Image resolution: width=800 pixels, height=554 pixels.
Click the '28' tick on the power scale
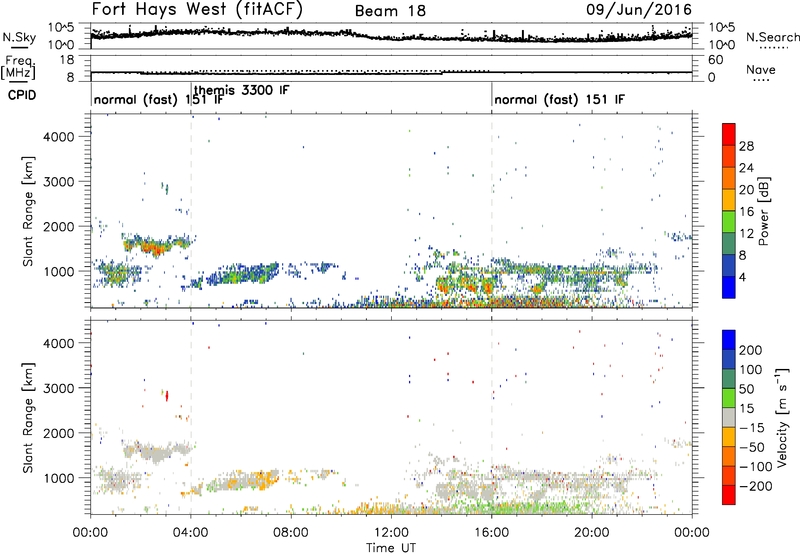(x=746, y=146)
